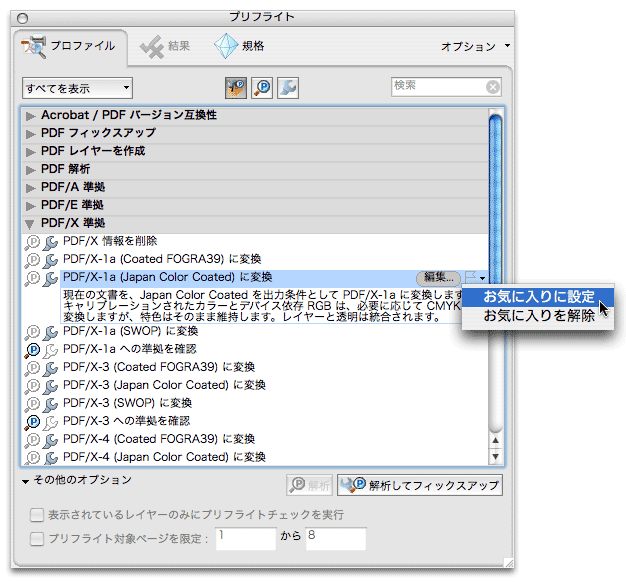Click magnifier icon of PDF/X-1a (SWOP) に変換
626x582 pixels.
32,332
